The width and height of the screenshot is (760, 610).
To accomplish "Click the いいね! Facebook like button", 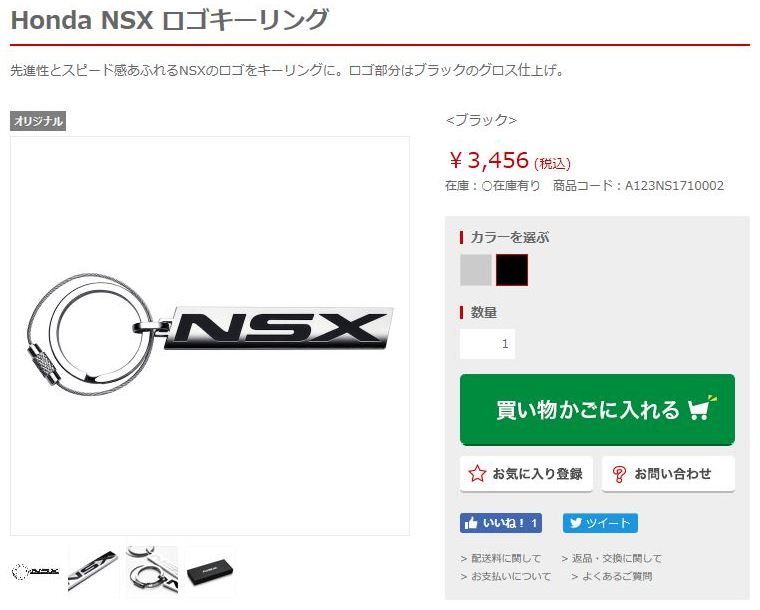I will 501,523.
